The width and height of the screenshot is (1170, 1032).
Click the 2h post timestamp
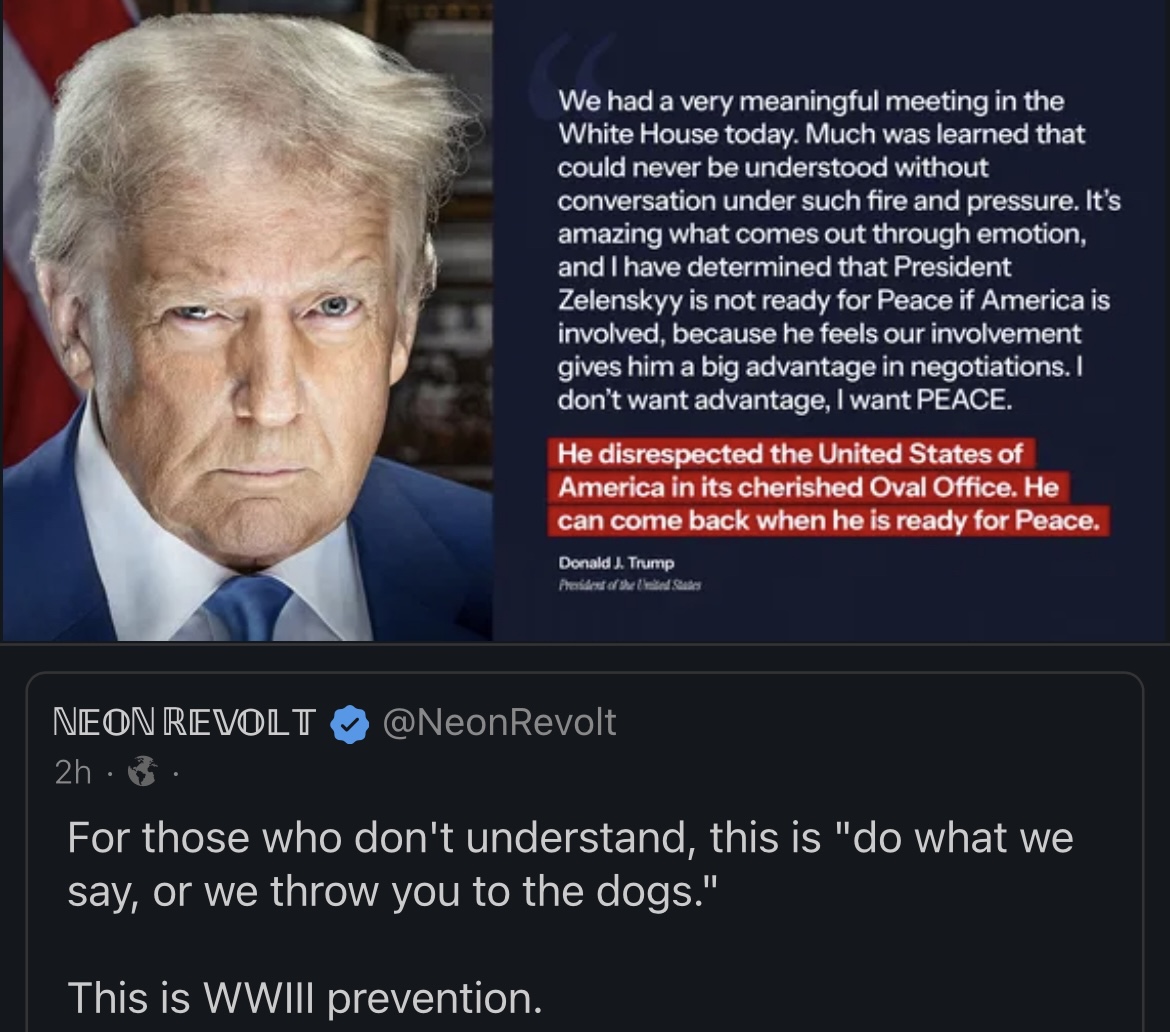pos(72,773)
